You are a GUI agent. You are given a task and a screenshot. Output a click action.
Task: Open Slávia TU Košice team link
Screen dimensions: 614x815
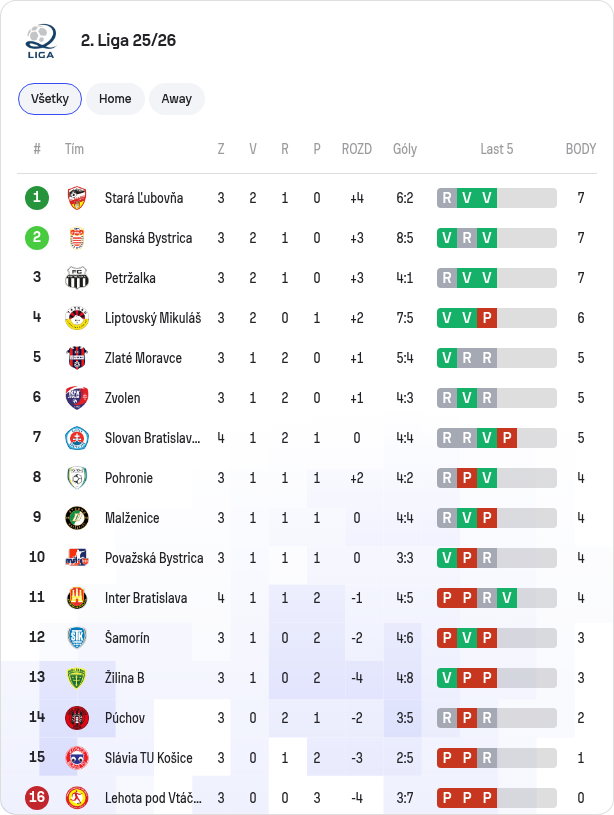[149, 758]
